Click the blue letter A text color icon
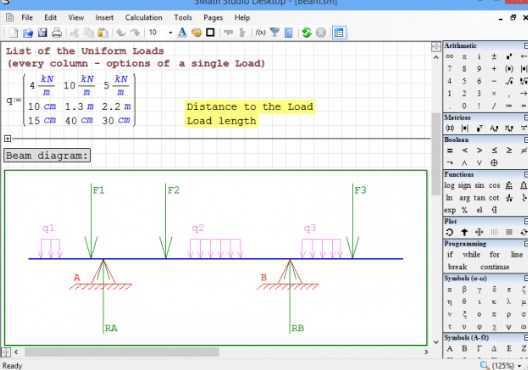 (x=182, y=33)
